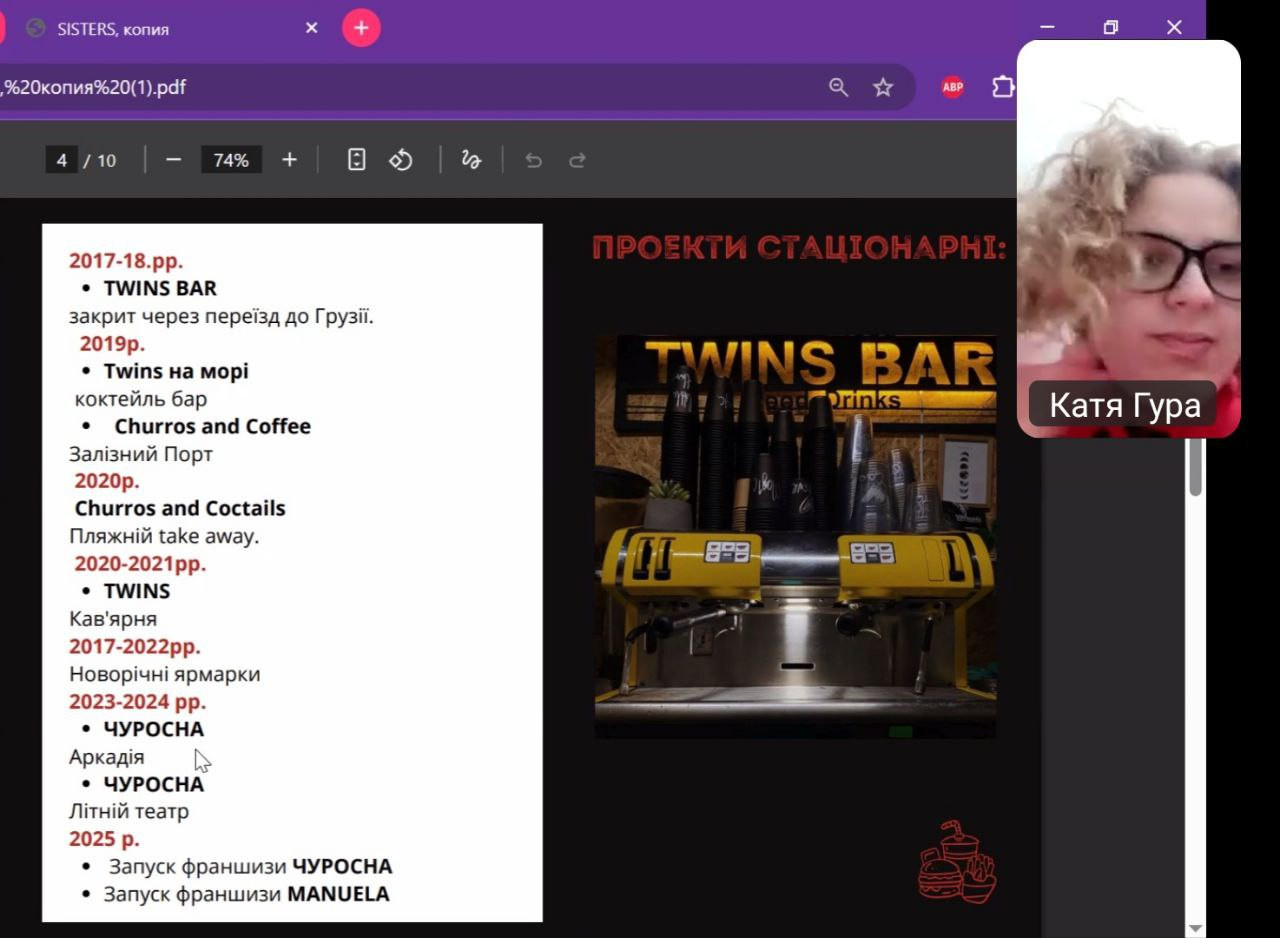This screenshot has width=1280, height=938.
Task: Rotate the PDF document counterclockwise
Action: 401,160
